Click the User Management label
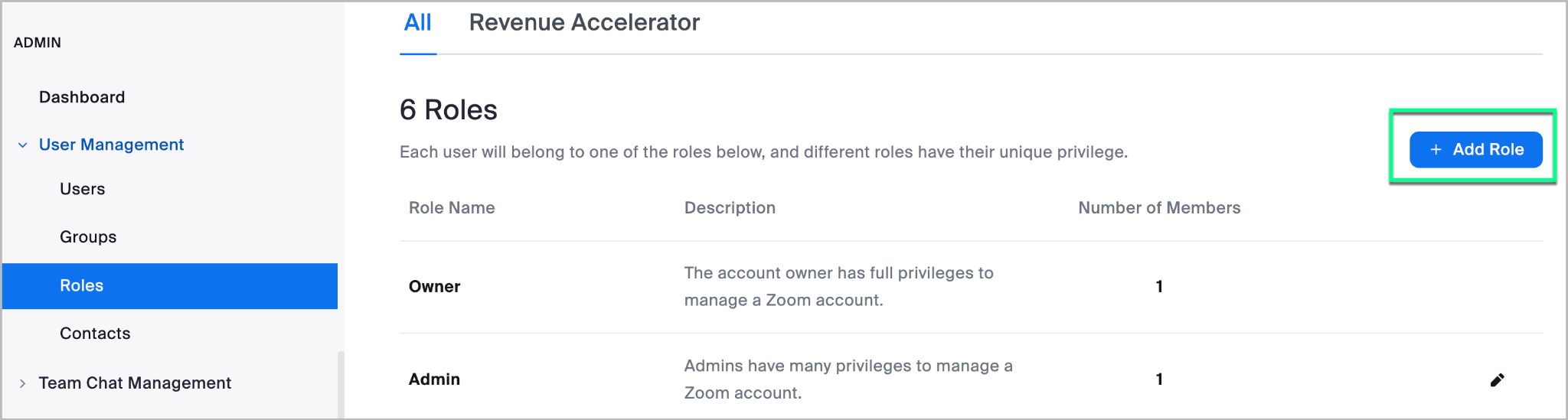The width and height of the screenshot is (1568, 420). (111, 145)
